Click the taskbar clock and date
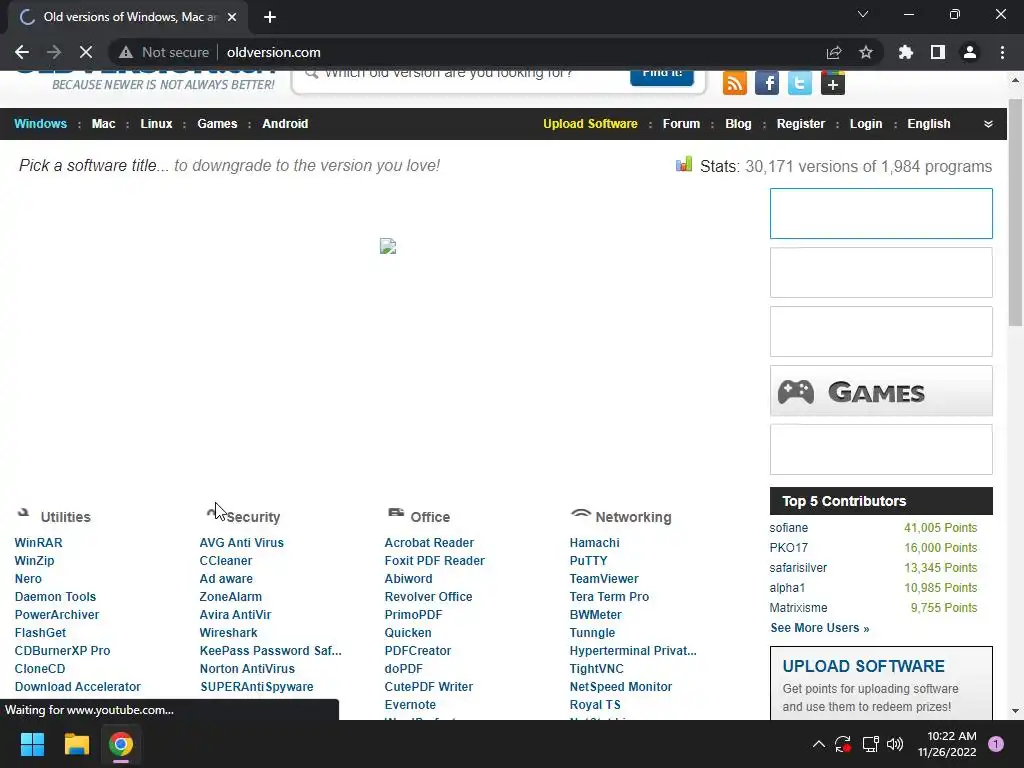Image resolution: width=1024 pixels, height=768 pixels. pyautogui.click(x=947, y=744)
